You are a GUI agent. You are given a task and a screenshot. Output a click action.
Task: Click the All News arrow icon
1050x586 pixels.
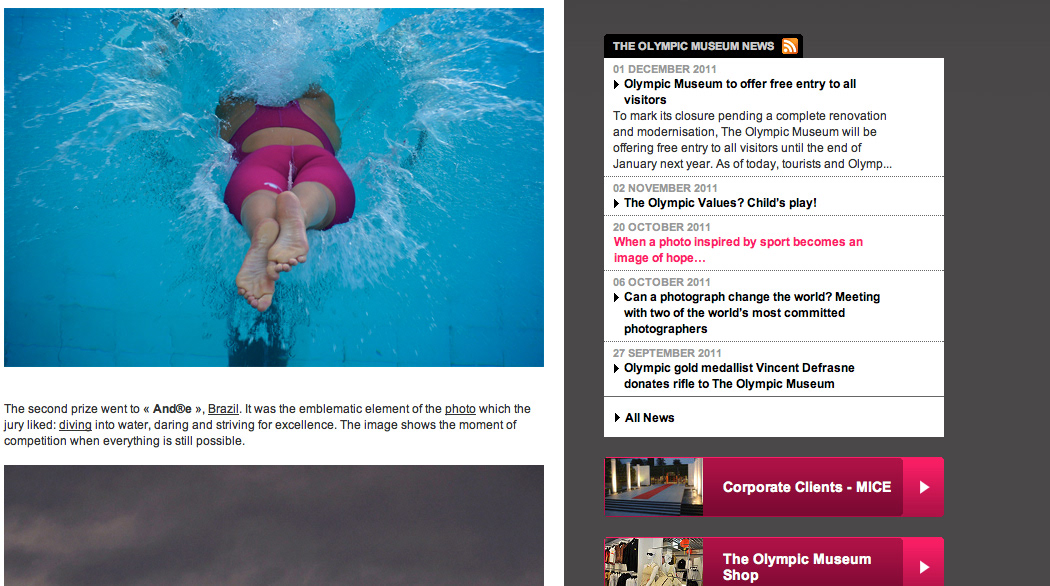[617, 418]
